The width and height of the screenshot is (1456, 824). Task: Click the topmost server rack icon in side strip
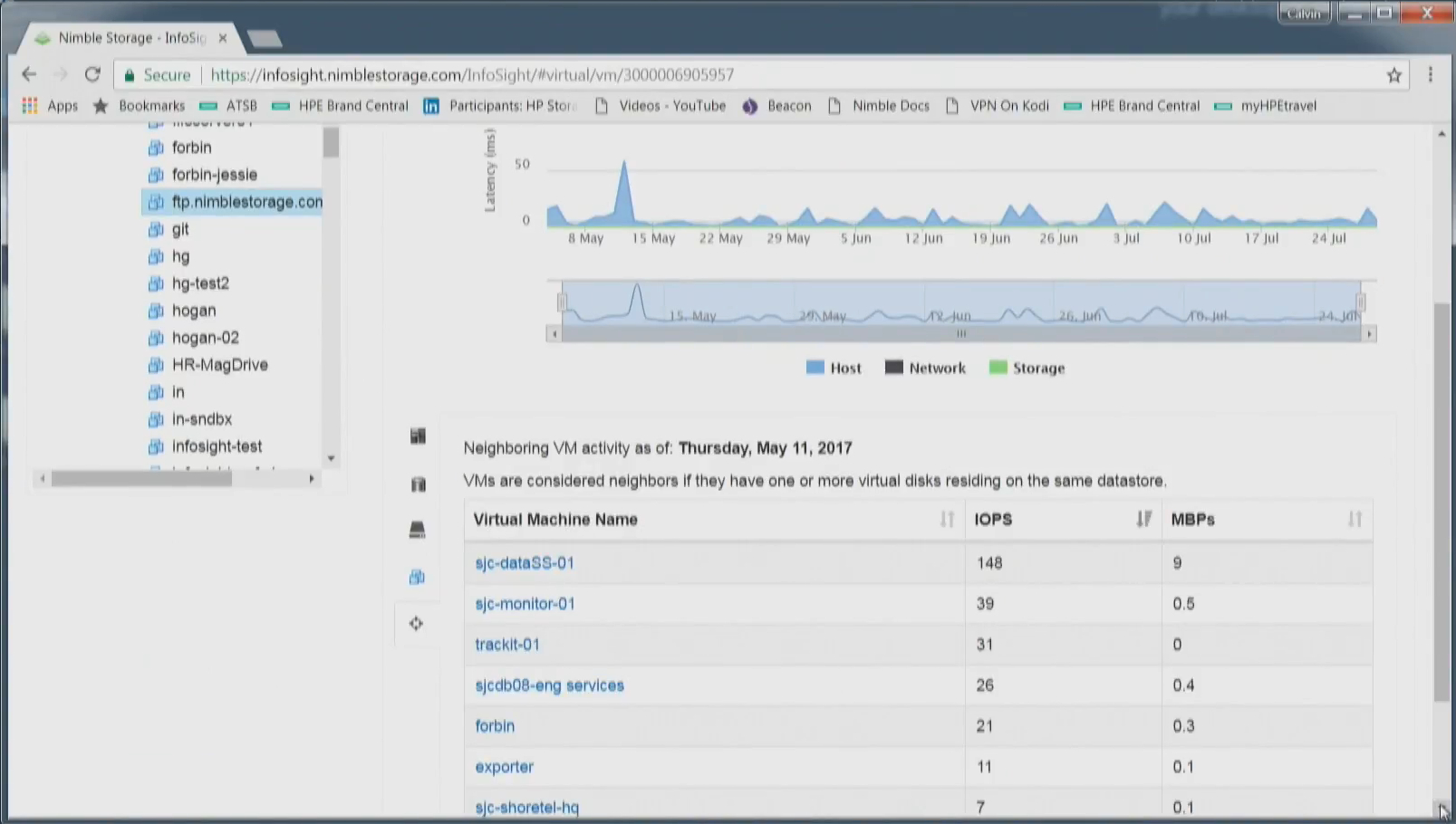tap(418, 436)
